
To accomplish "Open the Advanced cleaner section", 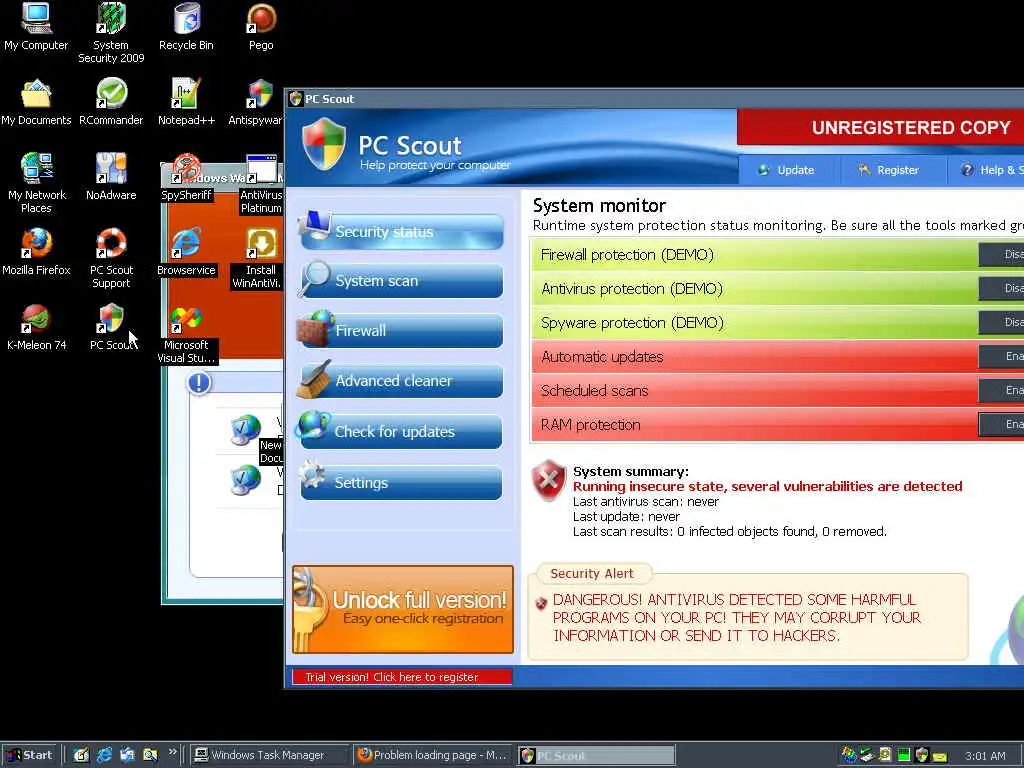I will coord(401,381).
